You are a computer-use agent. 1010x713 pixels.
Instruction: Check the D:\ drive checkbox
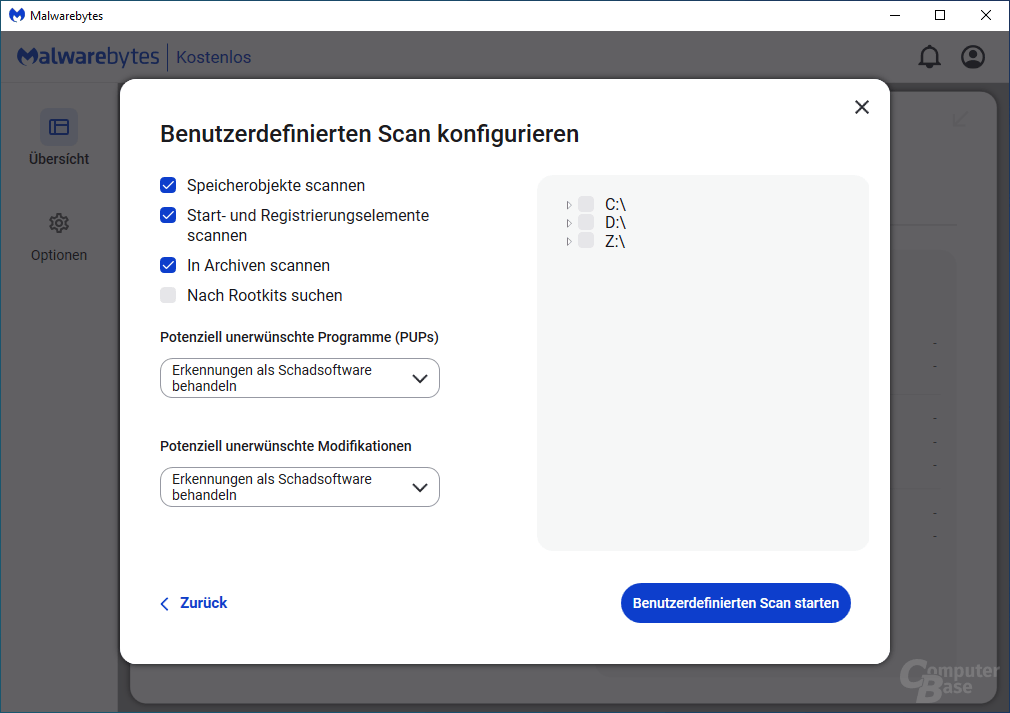[586, 222]
